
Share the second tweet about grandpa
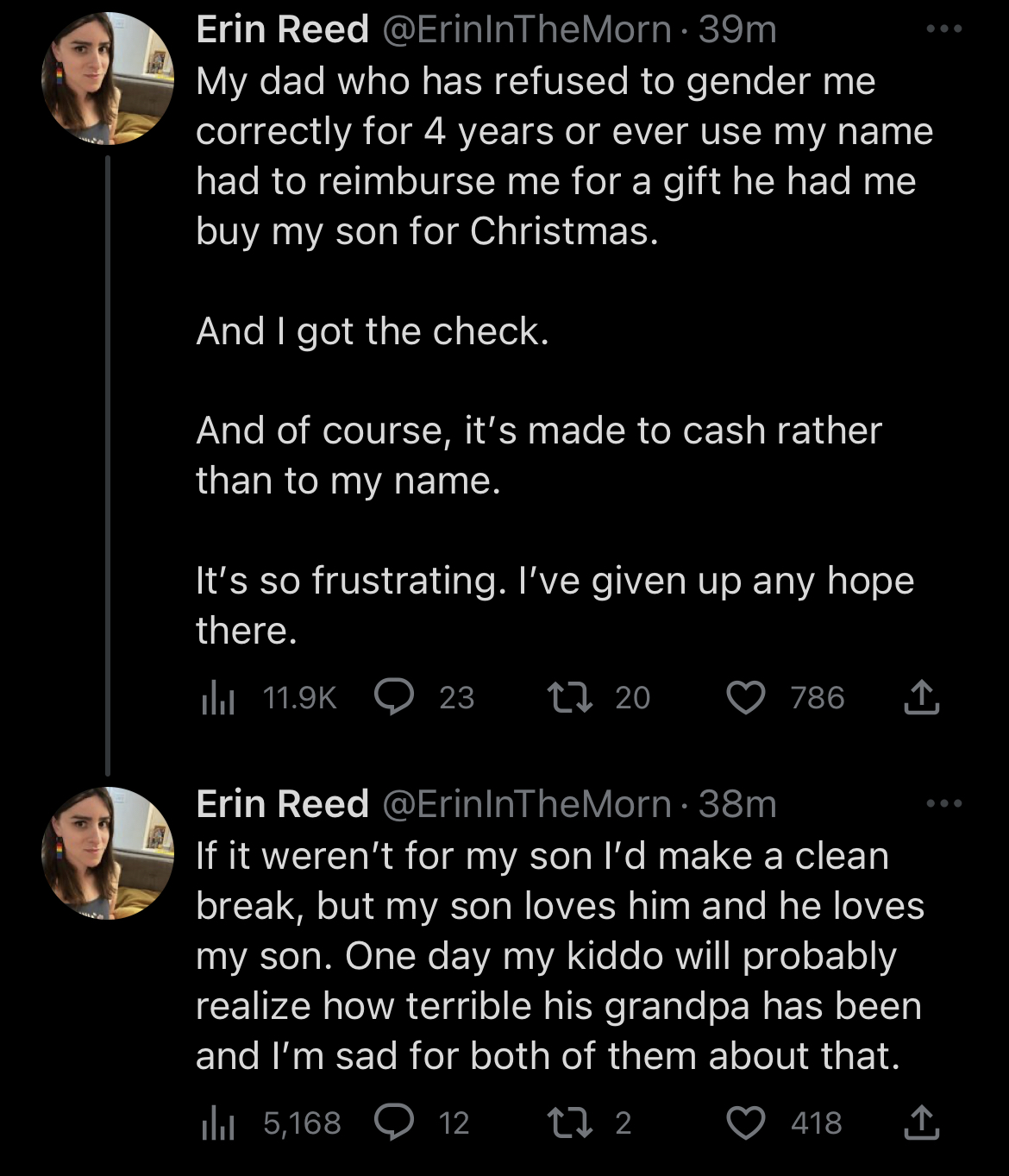click(x=921, y=1123)
